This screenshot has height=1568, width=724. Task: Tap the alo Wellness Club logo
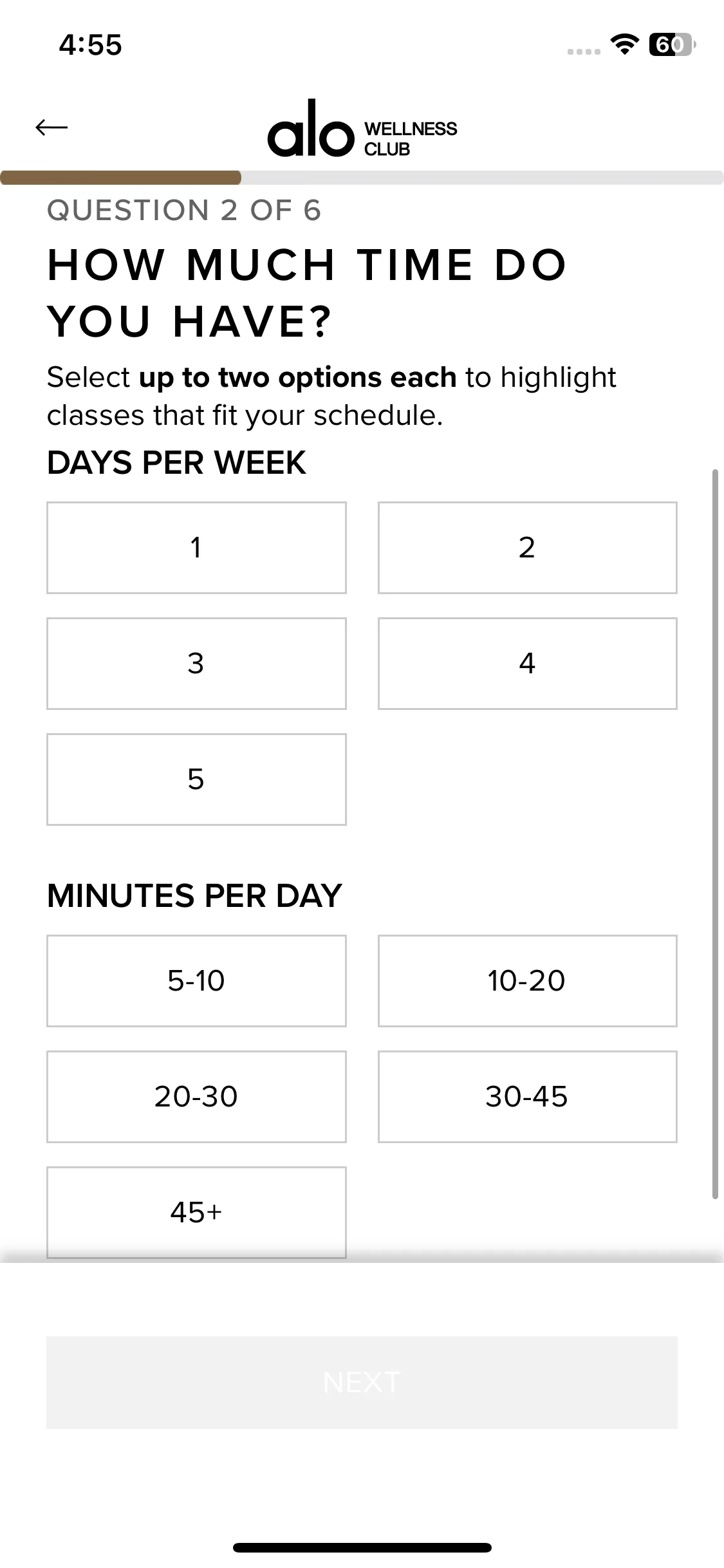[x=362, y=129]
